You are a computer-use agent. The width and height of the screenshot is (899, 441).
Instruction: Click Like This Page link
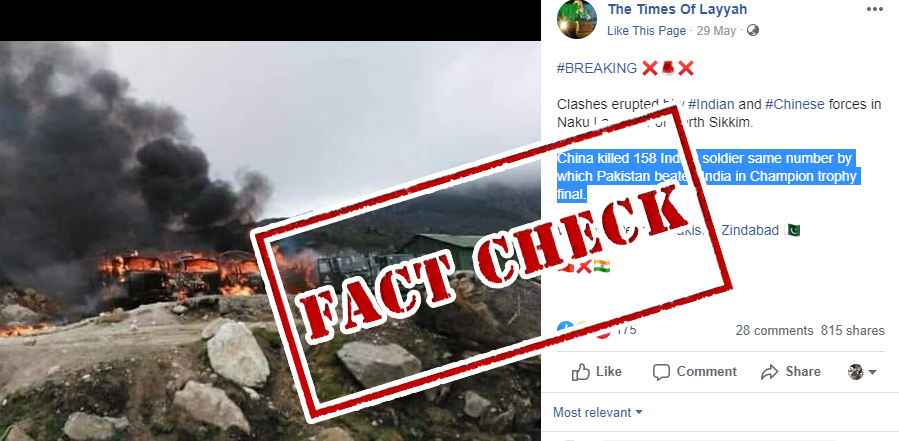[x=646, y=31]
